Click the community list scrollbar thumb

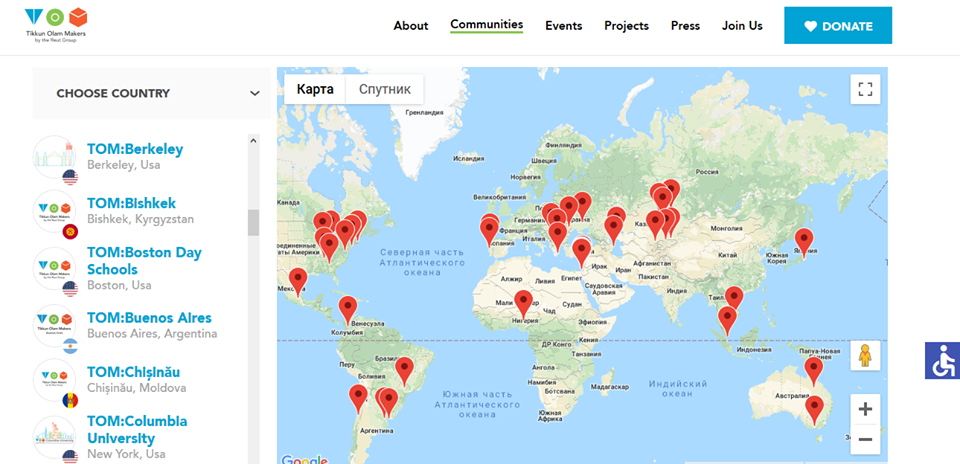pyautogui.click(x=253, y=222)
